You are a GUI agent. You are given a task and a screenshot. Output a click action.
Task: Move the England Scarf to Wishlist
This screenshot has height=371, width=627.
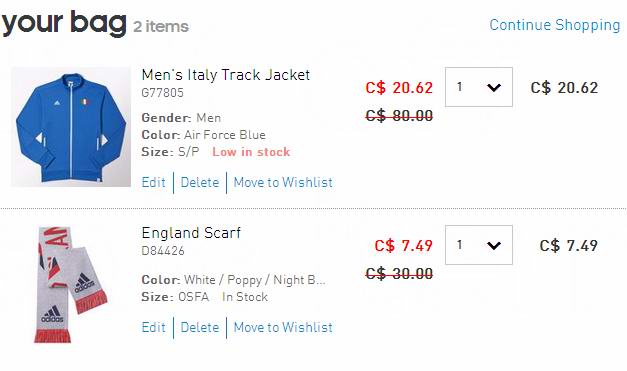(x=283, y=327)
